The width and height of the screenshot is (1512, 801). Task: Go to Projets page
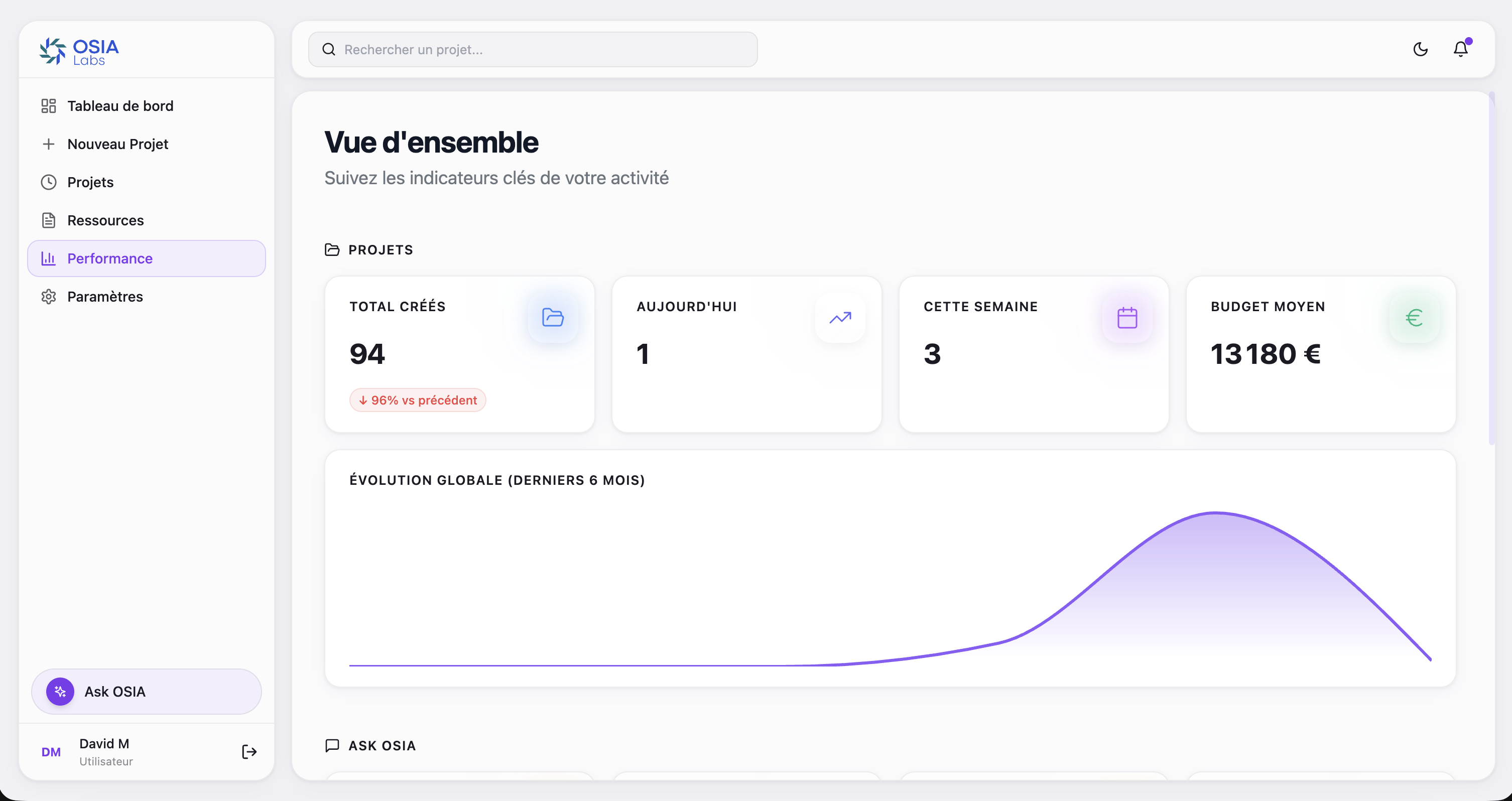(x=90, y=183)
